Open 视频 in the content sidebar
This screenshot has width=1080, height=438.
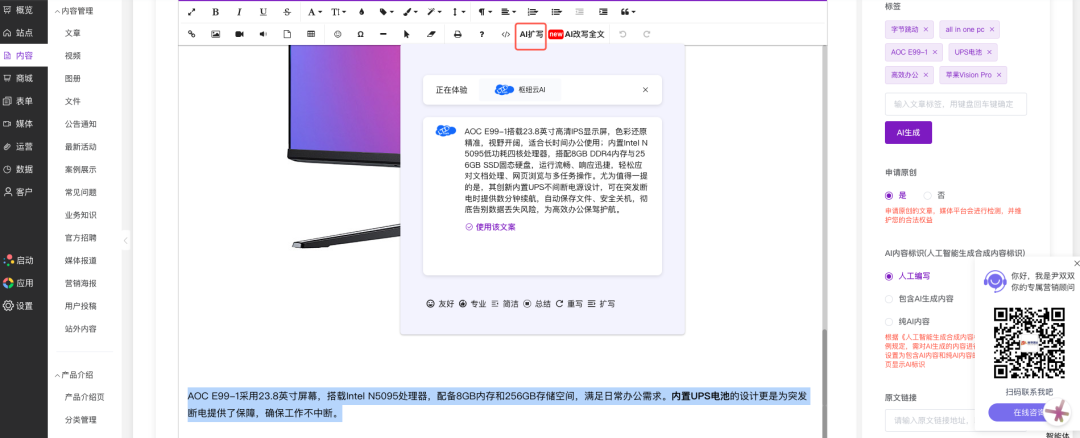(73, 55)
